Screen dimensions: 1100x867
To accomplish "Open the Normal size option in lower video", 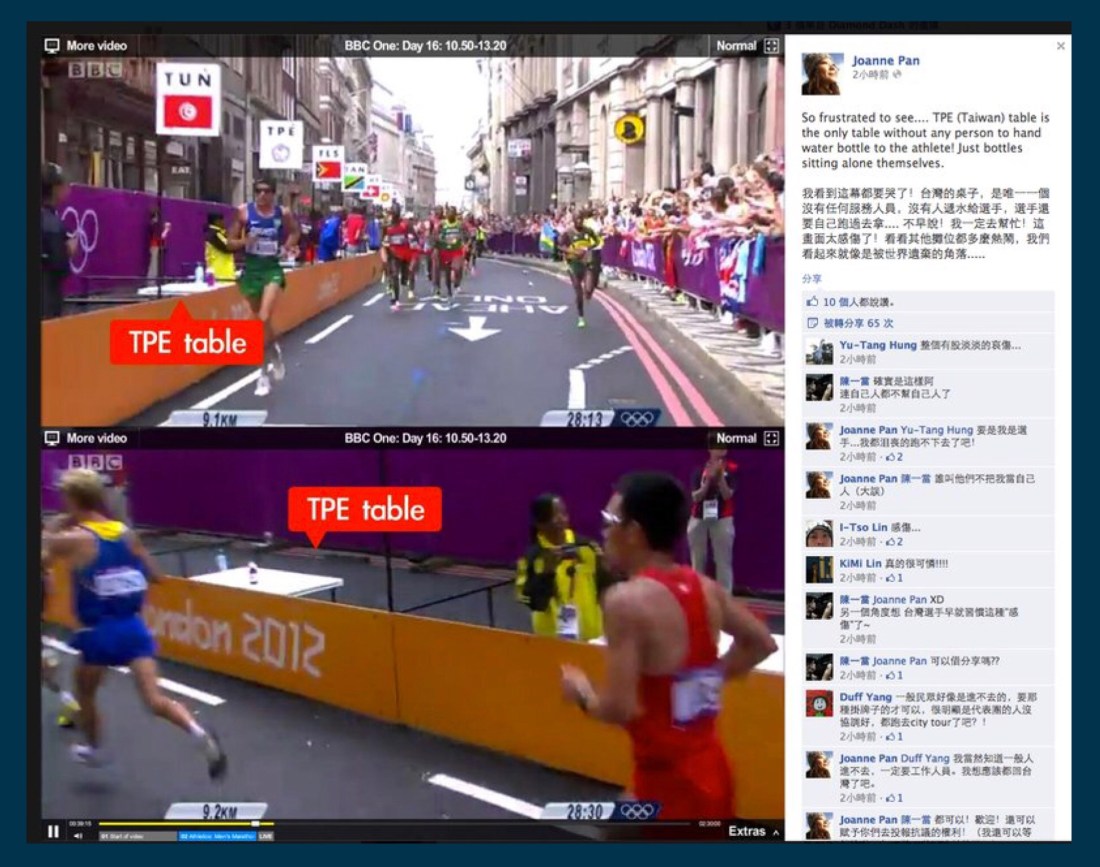I will point(736,438).
